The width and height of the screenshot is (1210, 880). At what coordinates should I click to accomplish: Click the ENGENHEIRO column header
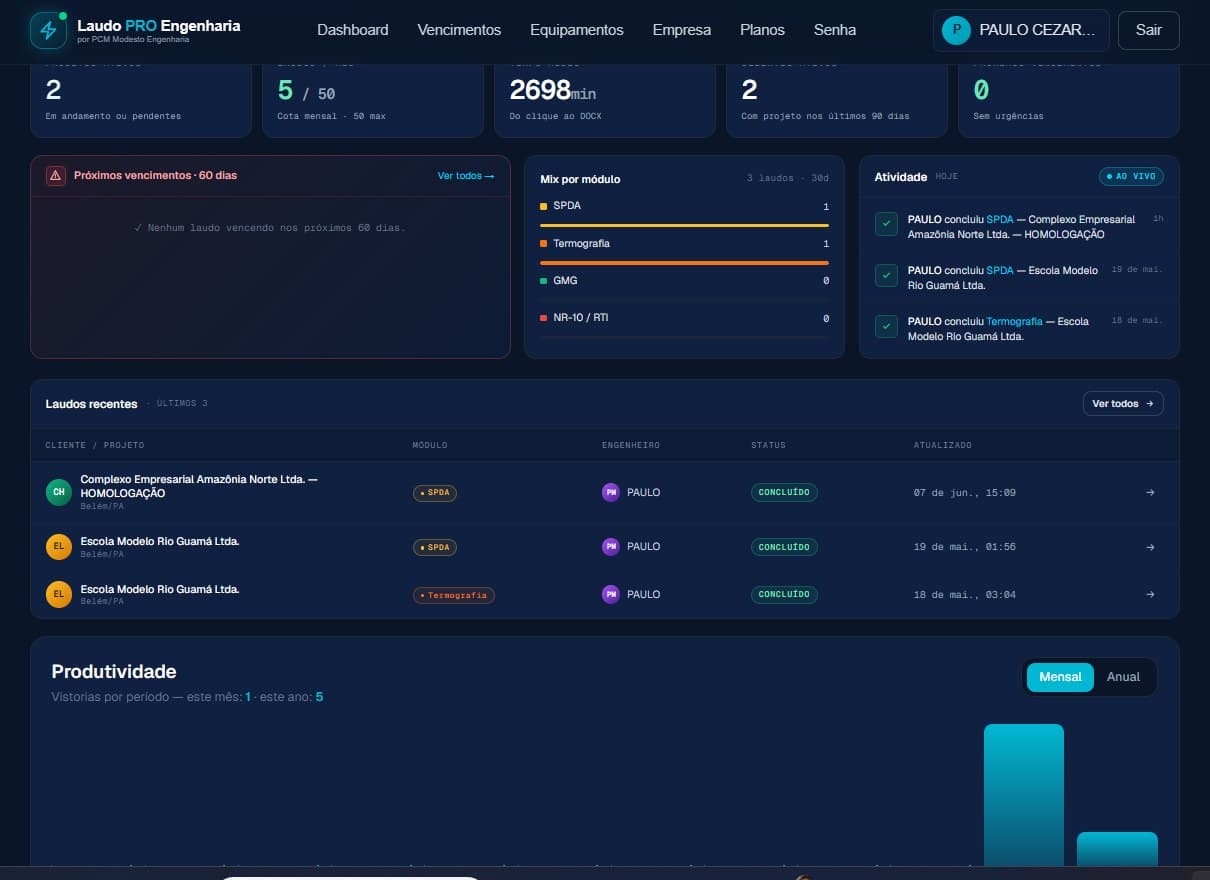point(630,445)
